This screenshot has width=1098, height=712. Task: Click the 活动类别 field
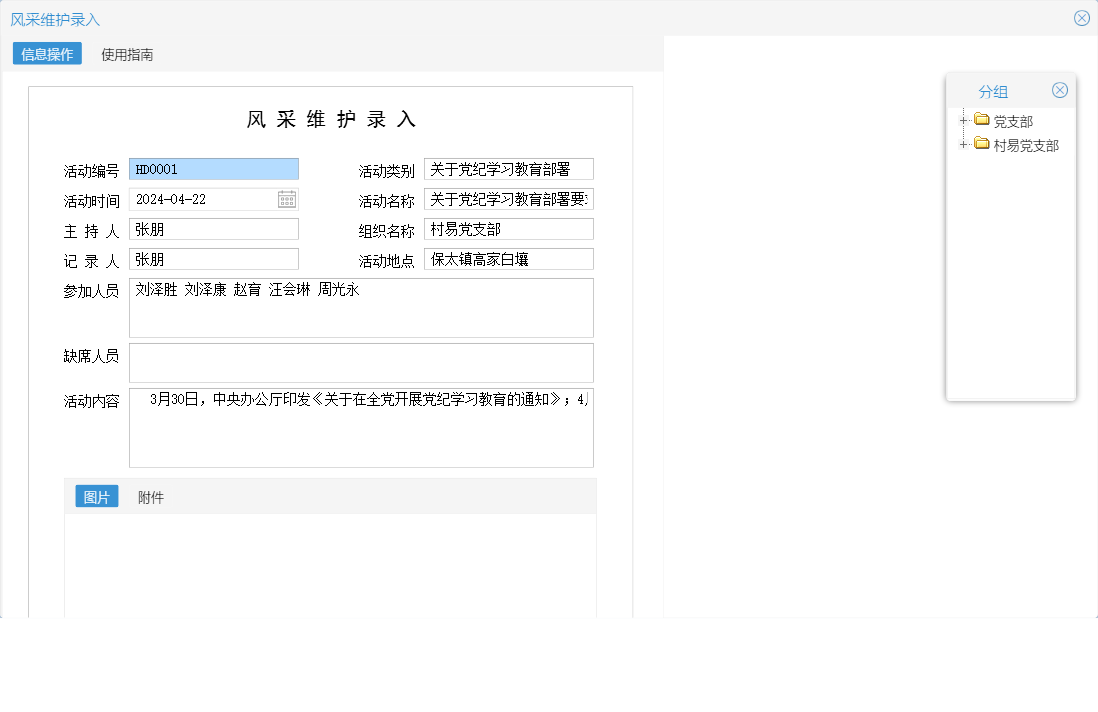click(x=508, y=168)
